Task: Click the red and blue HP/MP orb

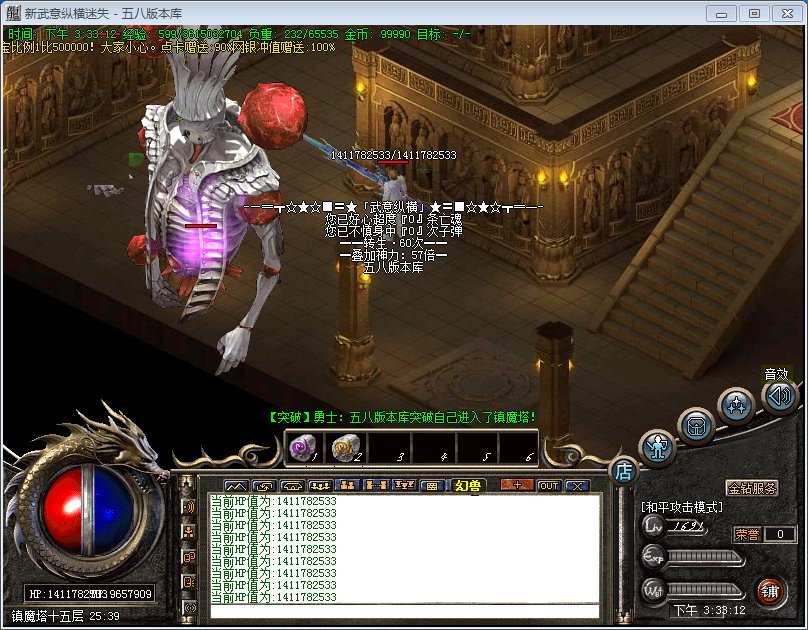Action: point(89,510)
